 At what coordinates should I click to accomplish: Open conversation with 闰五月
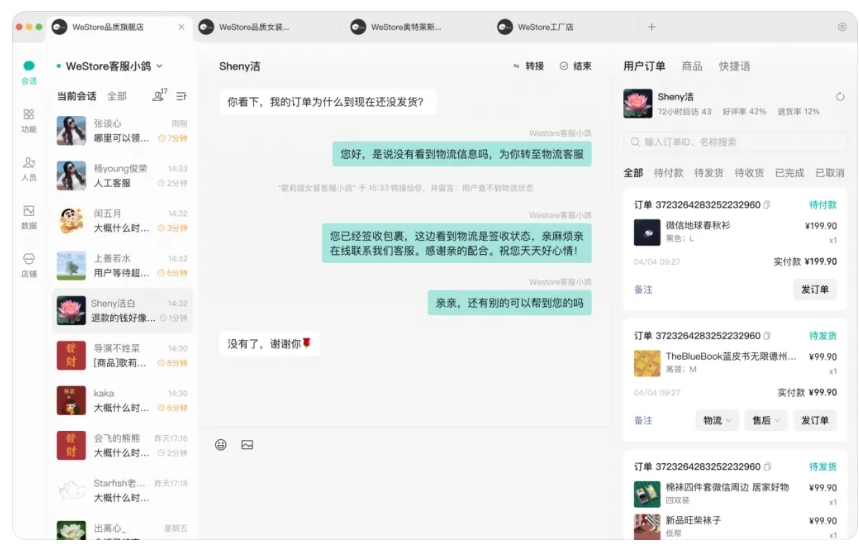122,220
